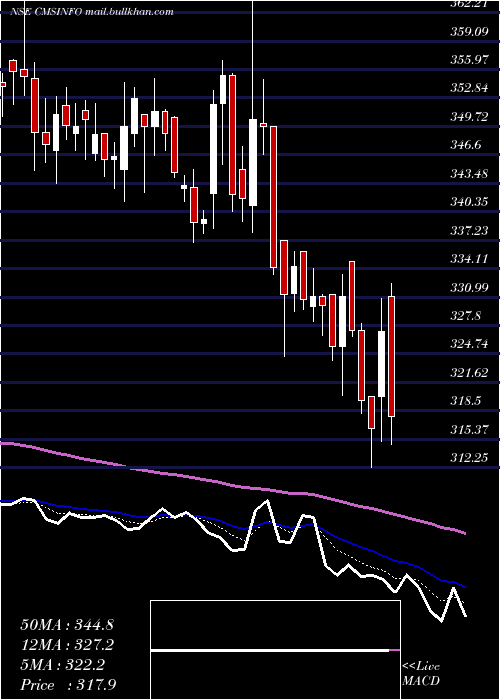The height and width of the screenshot is (700, 500).
Task: Select the 334.11 price axis label
Action: (469, 259)
